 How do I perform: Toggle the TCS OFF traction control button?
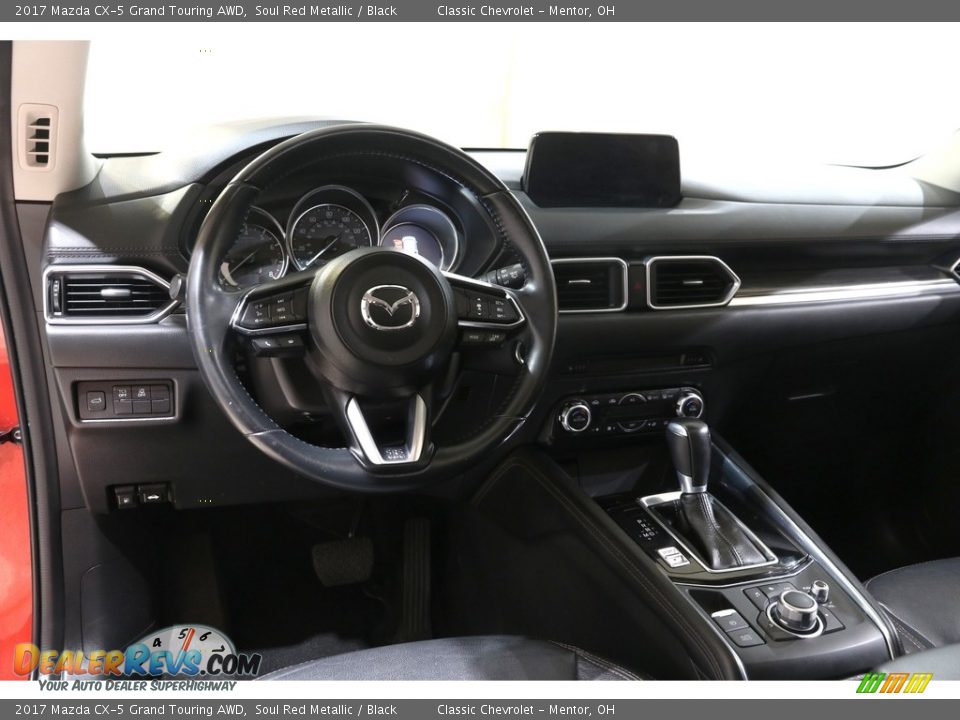(x=122, y=392)
